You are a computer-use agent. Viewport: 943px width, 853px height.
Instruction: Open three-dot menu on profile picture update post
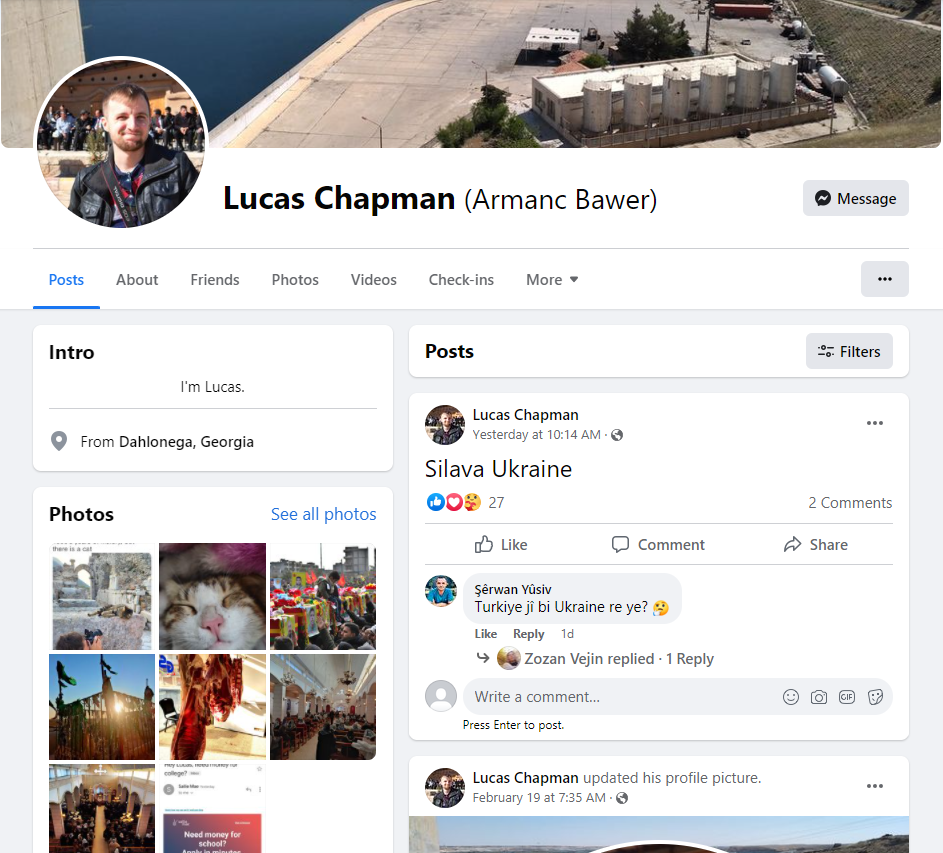(874, 786)
